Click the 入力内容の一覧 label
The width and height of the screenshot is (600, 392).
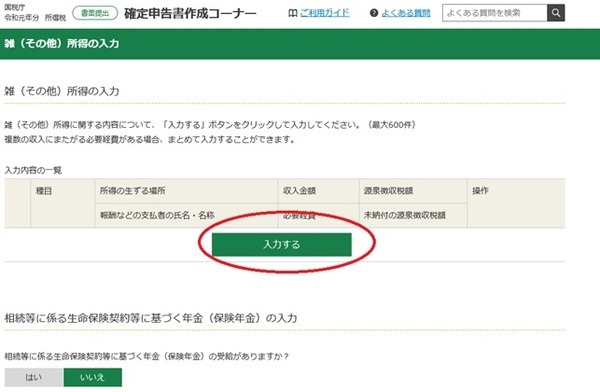click(x=33, y=170)
